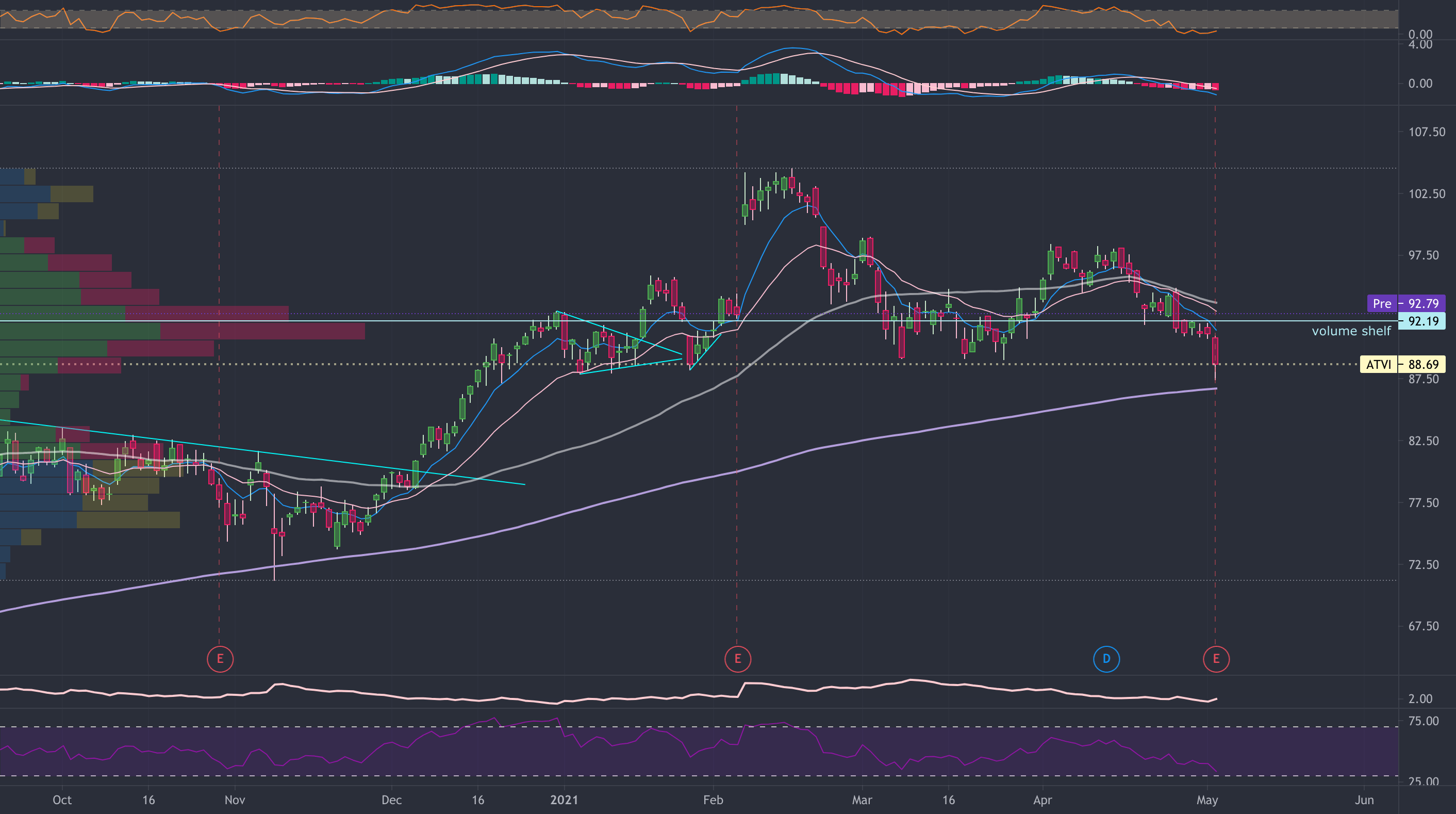
Task: Select the May earnings 'E' marker
Action: click(x=1216, y=658)
